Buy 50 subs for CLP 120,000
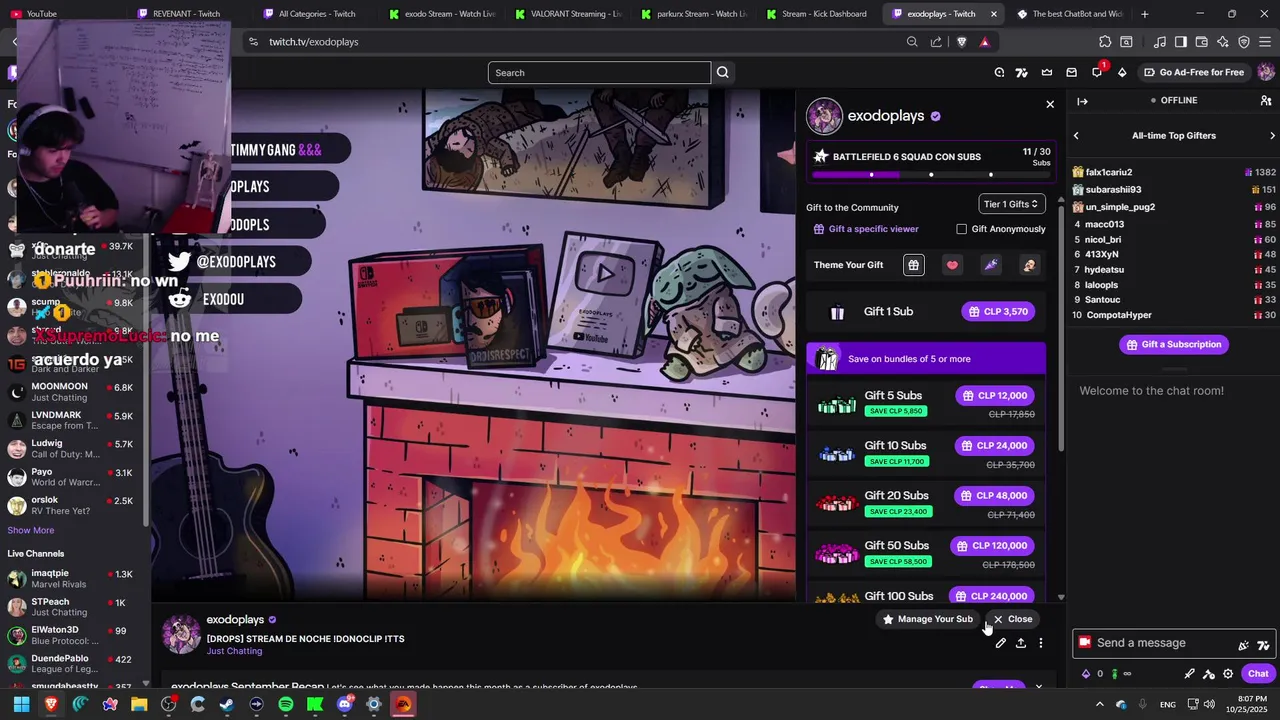The image size is (1280, 720). [992, 545]
